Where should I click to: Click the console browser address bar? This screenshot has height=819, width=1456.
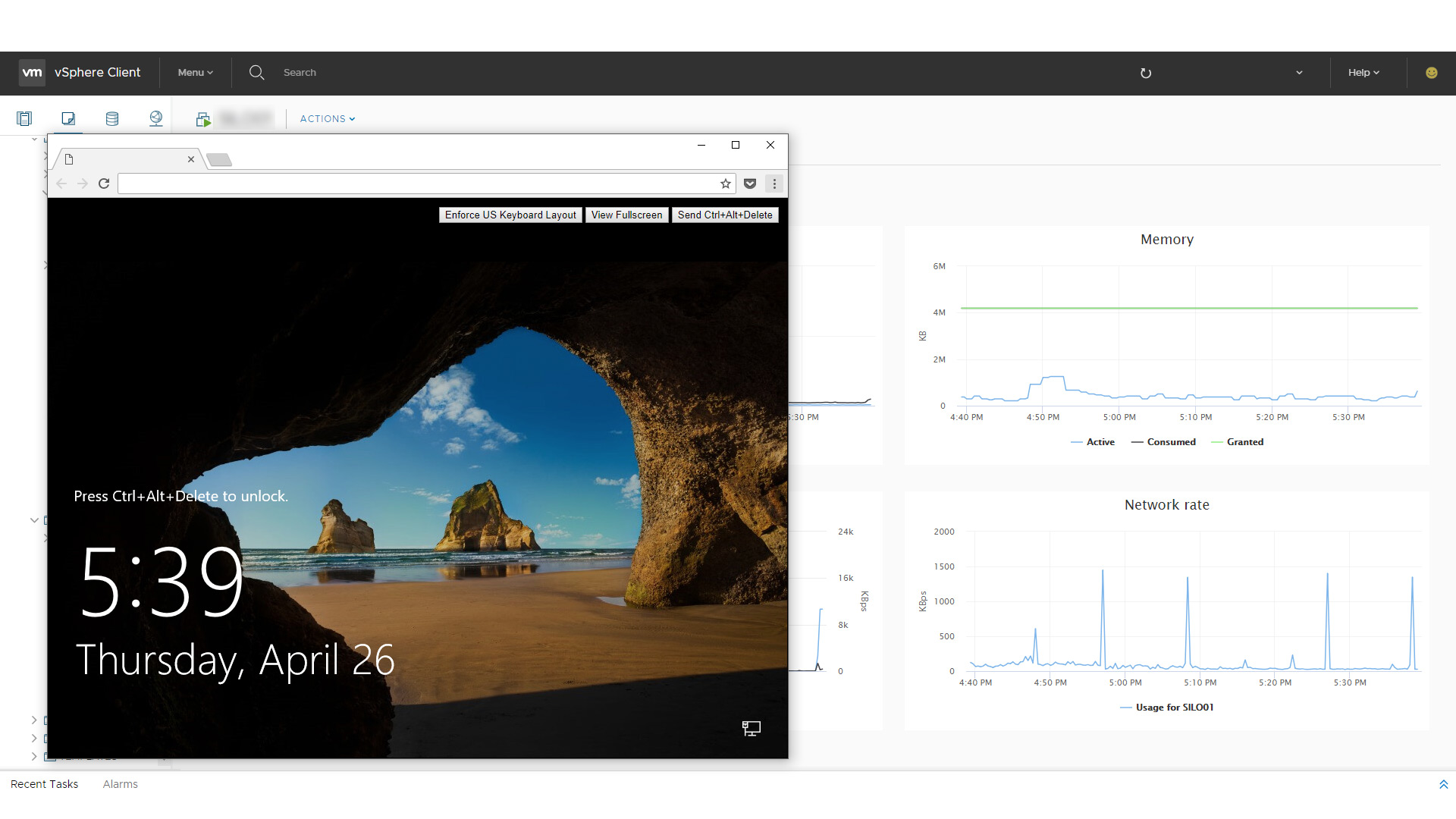pos(417,184)
